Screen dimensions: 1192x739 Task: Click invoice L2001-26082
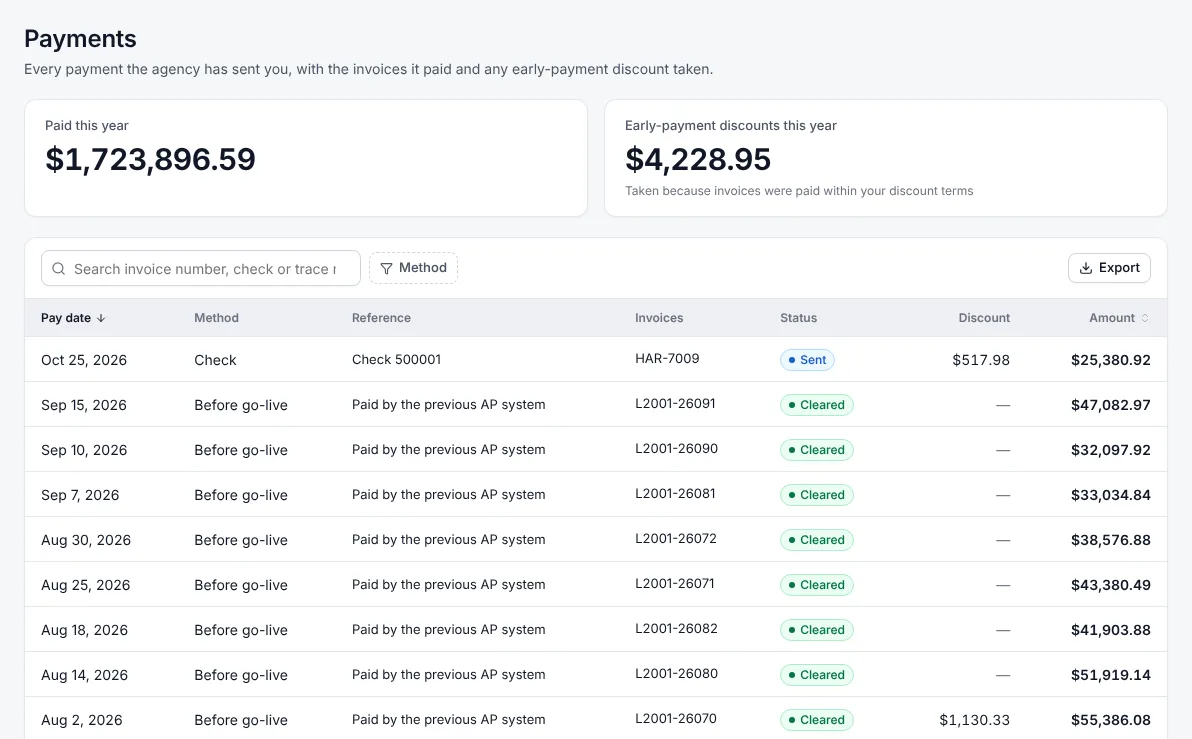click(676, 627)
